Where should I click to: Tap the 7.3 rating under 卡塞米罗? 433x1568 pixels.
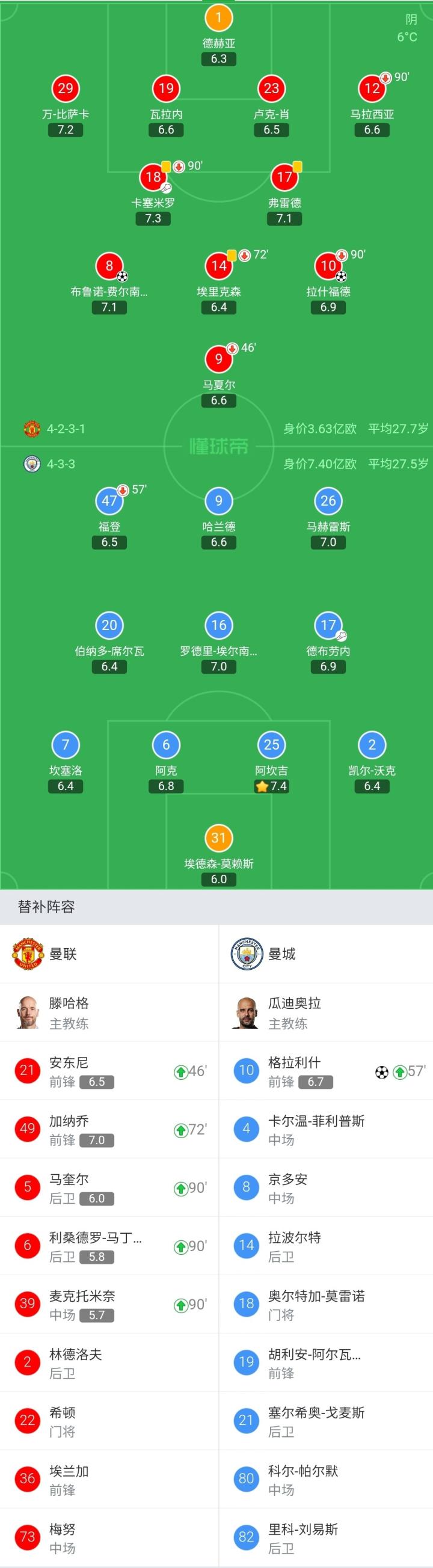153,218
